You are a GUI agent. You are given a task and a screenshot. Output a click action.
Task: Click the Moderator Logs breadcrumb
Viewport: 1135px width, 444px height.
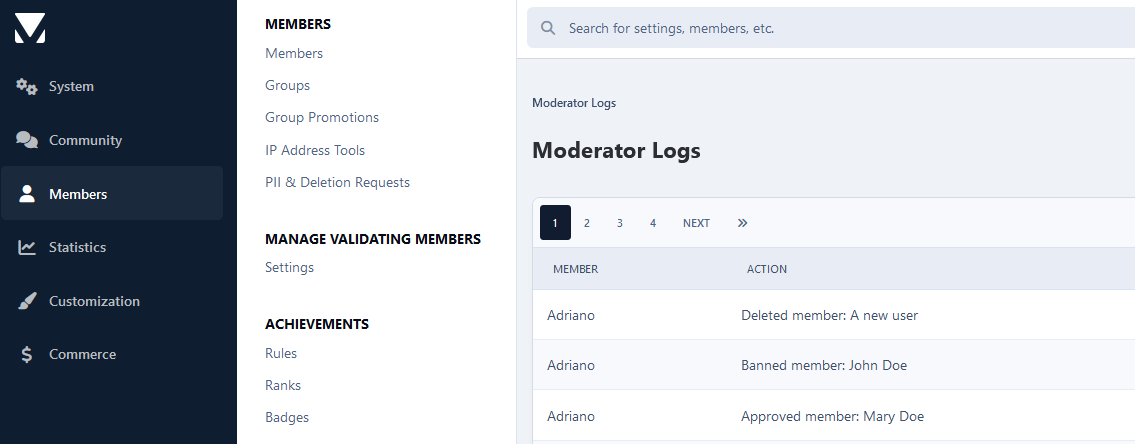(574, 103)
